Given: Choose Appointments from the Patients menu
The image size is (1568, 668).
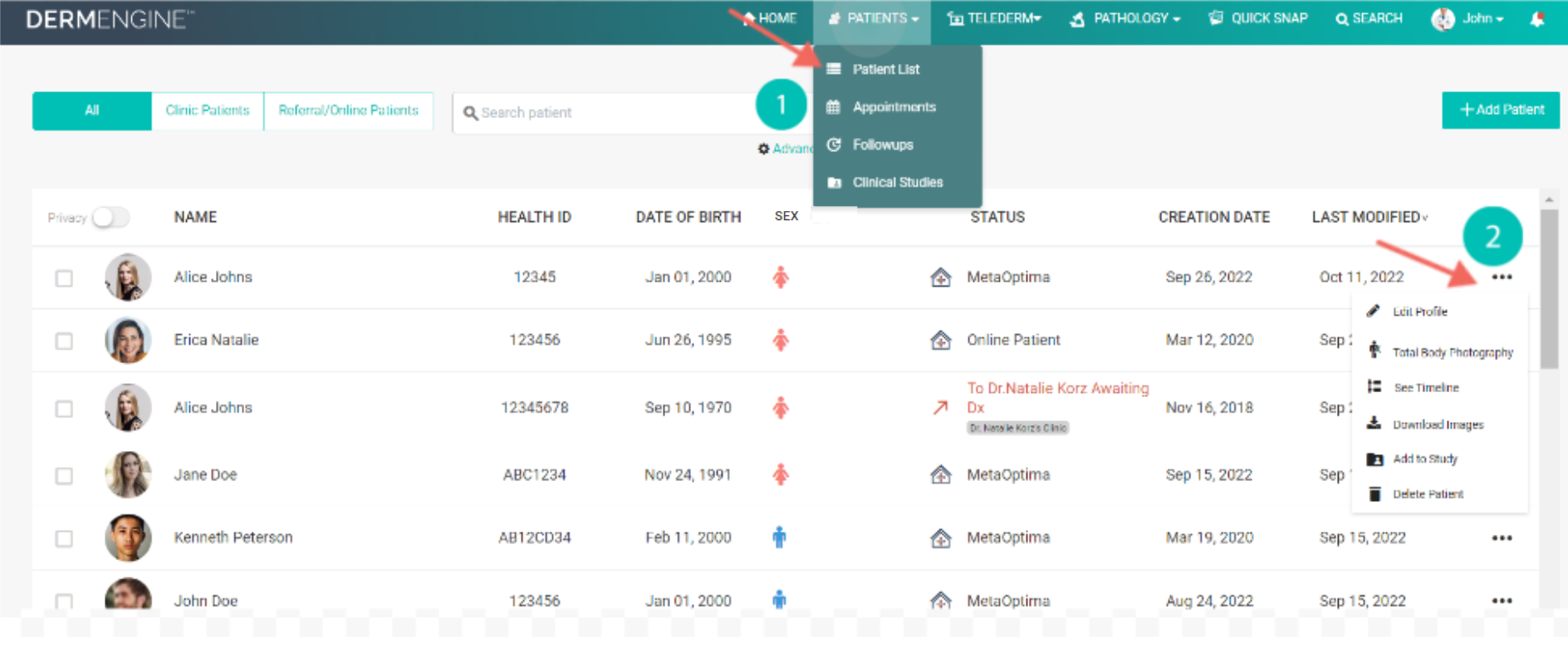Looking at the screenshot, I should click(894, 107).
